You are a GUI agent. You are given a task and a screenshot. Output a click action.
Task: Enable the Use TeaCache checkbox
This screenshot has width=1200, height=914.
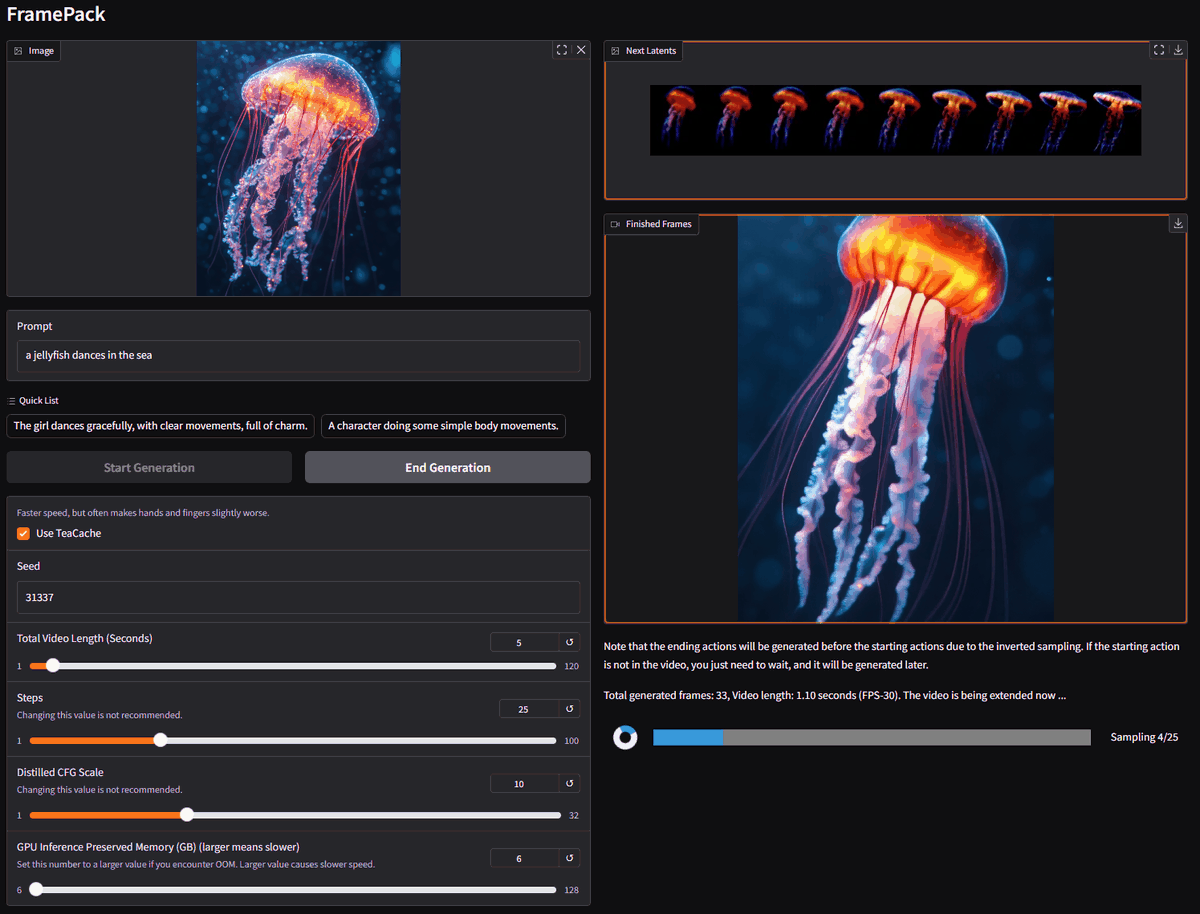[x=23, y=533]
